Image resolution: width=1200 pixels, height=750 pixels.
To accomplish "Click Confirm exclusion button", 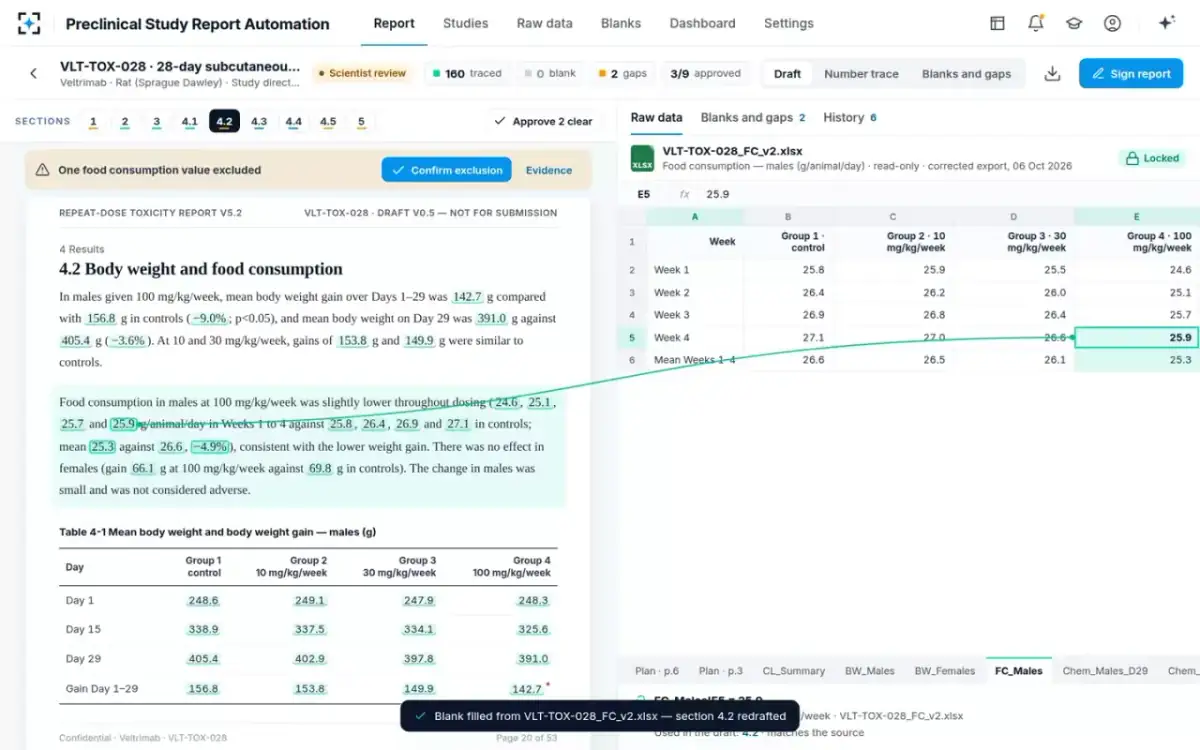I will point(447,170).
